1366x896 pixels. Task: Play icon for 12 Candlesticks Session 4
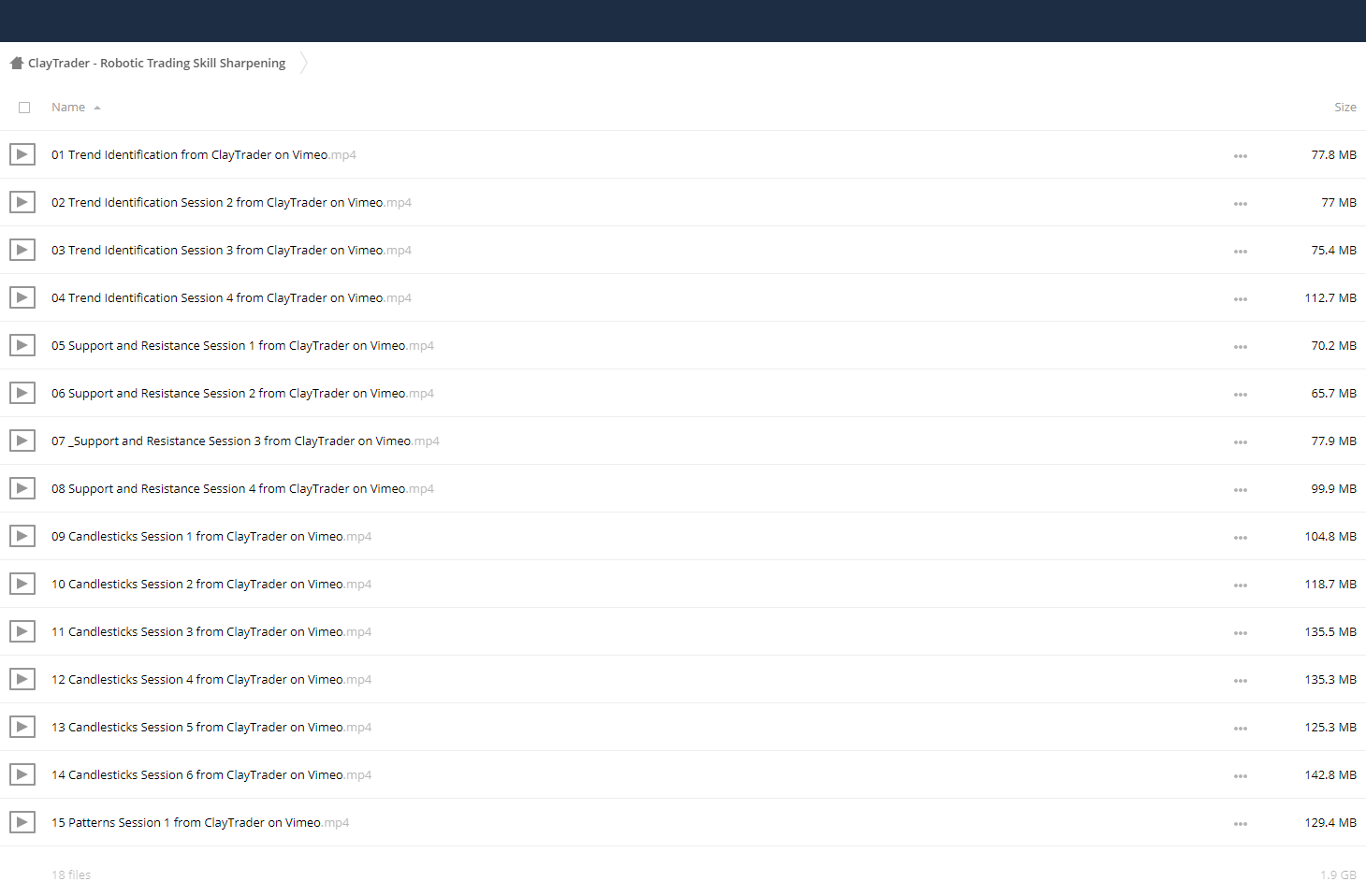click(x=22, y=679)
